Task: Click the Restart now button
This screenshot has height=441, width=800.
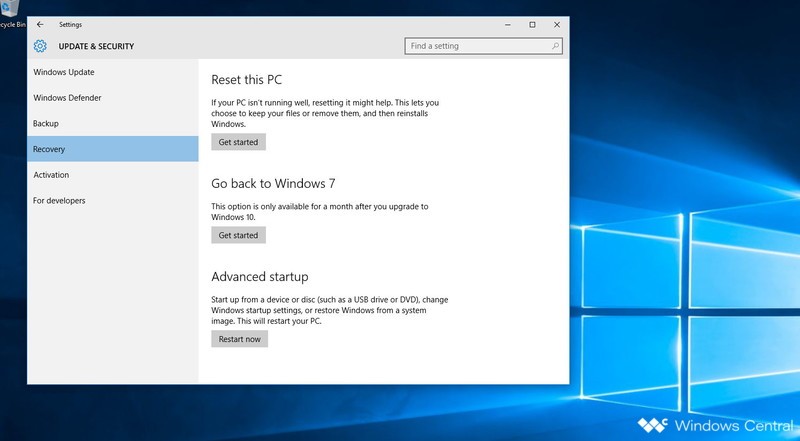Action: pyautogui.click(x=239, y=339)
